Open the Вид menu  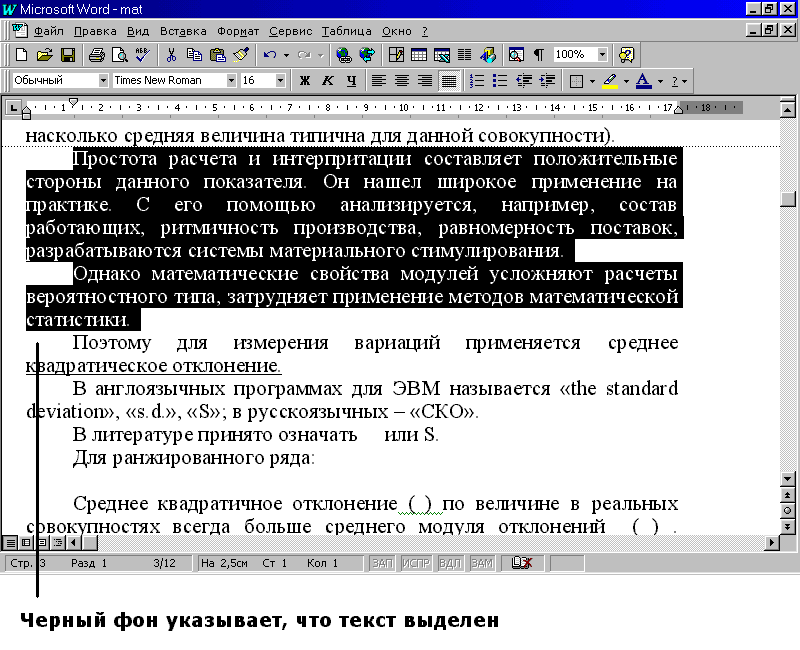(x=138, y=31)
